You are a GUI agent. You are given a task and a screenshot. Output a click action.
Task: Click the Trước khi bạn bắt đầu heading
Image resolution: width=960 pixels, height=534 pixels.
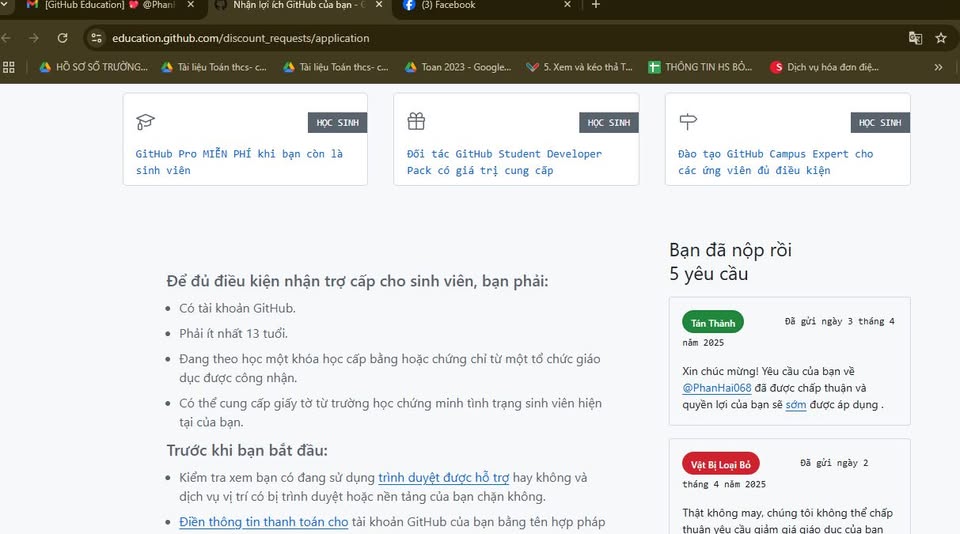click(247, 450)
